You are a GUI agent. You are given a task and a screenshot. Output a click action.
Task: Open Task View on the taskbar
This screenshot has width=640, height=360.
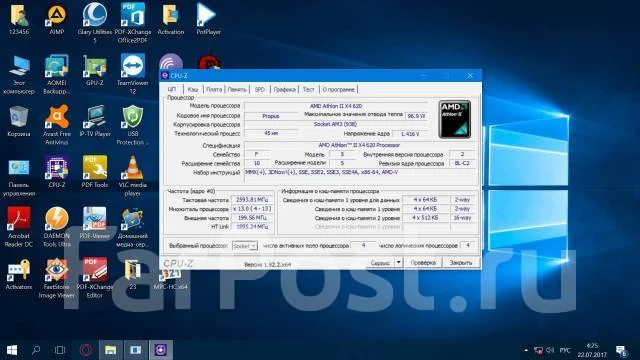tap(60, 350)
